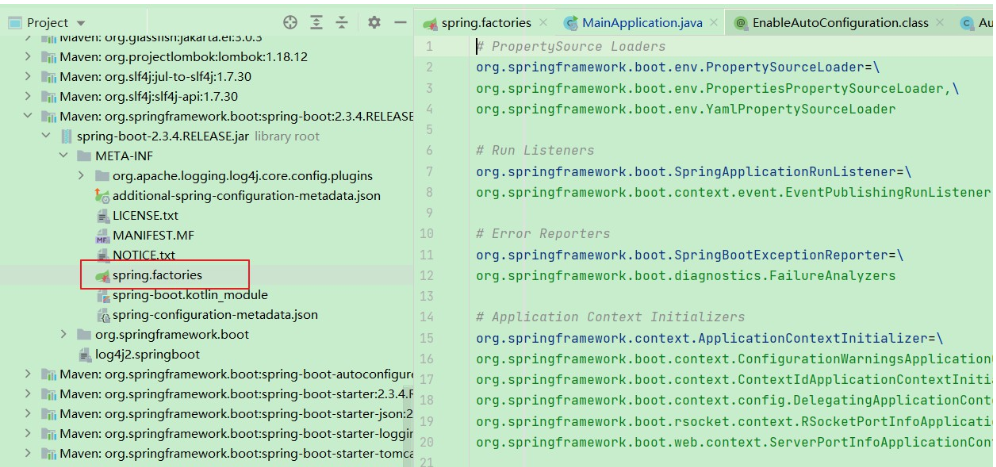
Task: Expand Maven spring-boot-starter-logging node
Action: pos(27,434)
